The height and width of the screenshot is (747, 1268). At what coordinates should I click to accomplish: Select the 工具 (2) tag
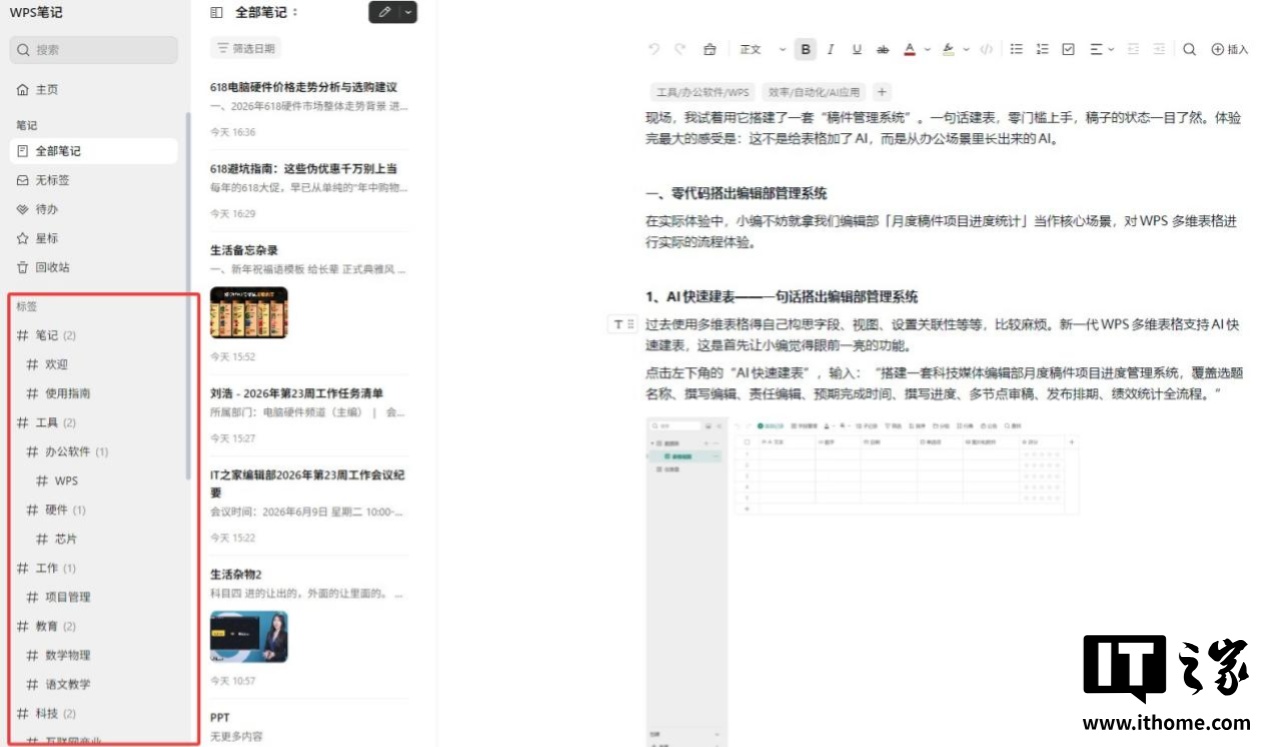tap(46, 422)
